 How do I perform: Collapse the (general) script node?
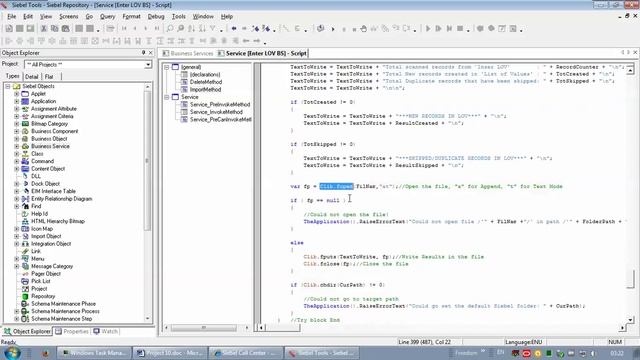(167, 67)
